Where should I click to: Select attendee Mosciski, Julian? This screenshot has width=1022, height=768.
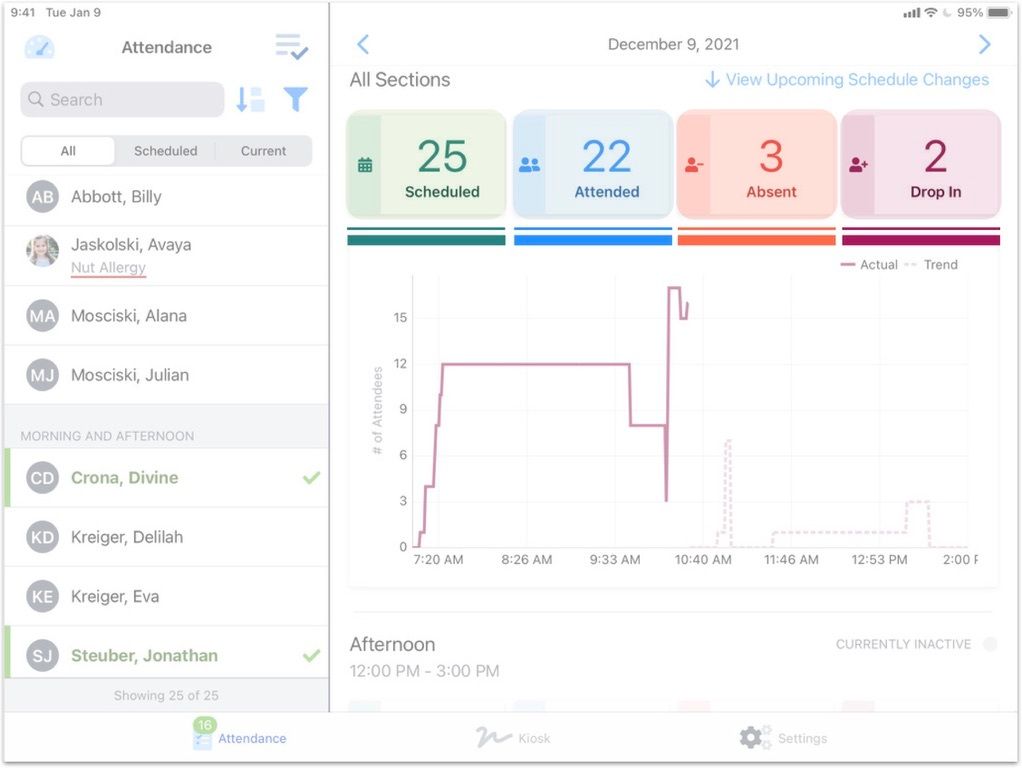click(x=166, y=375)
